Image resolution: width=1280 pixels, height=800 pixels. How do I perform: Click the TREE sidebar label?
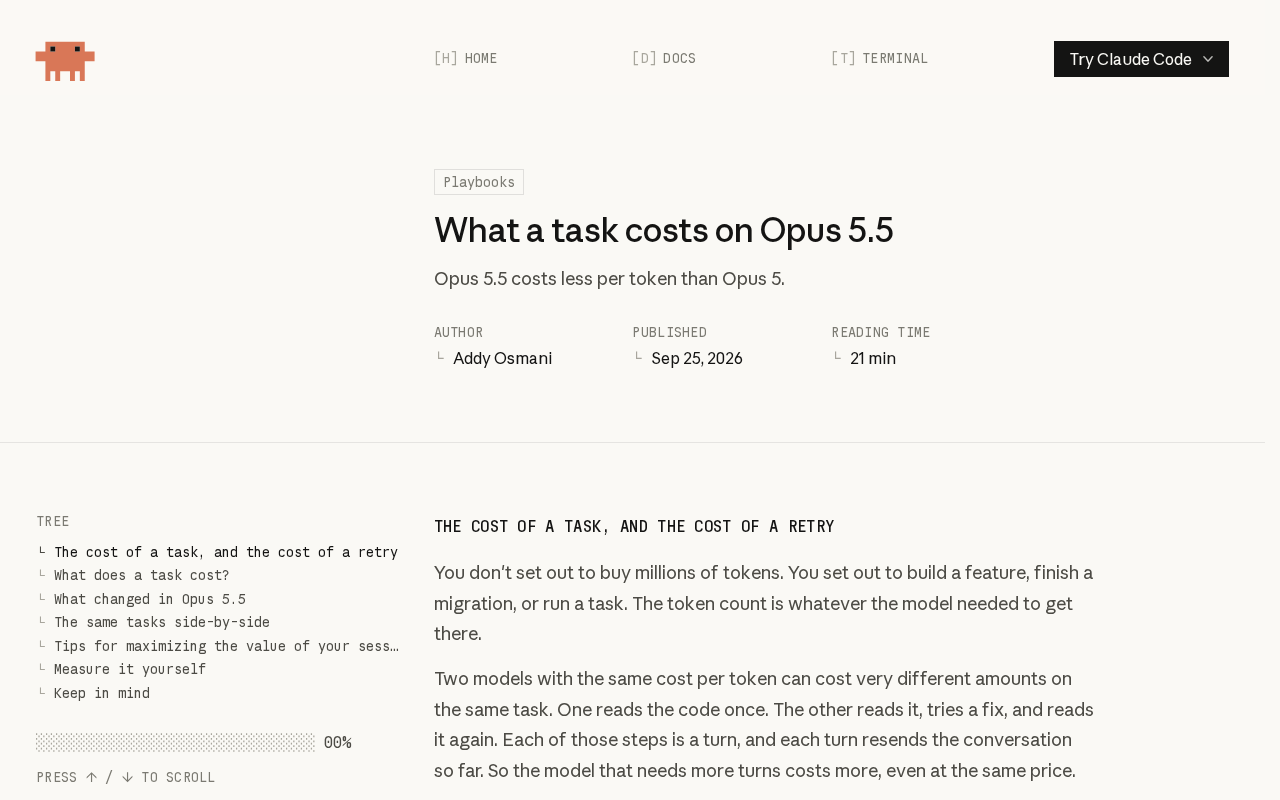53,521
